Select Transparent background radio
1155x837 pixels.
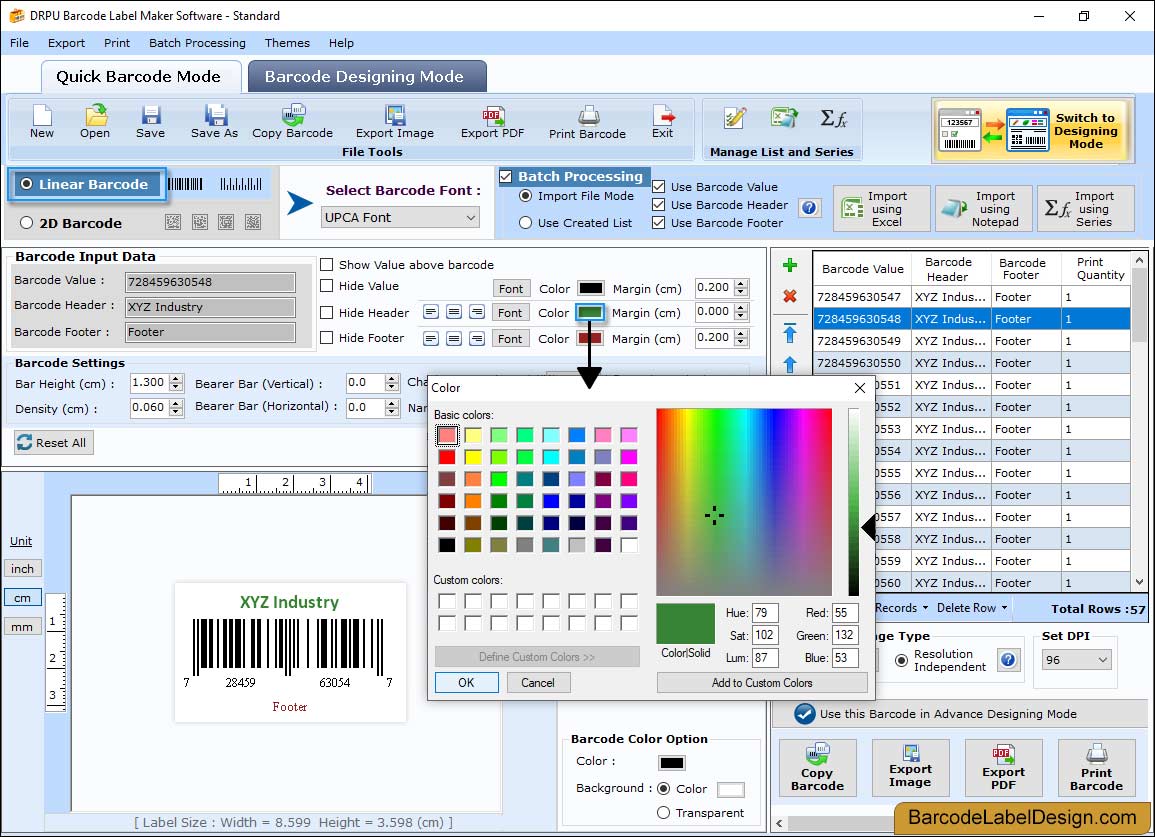(x=663, y=812)
